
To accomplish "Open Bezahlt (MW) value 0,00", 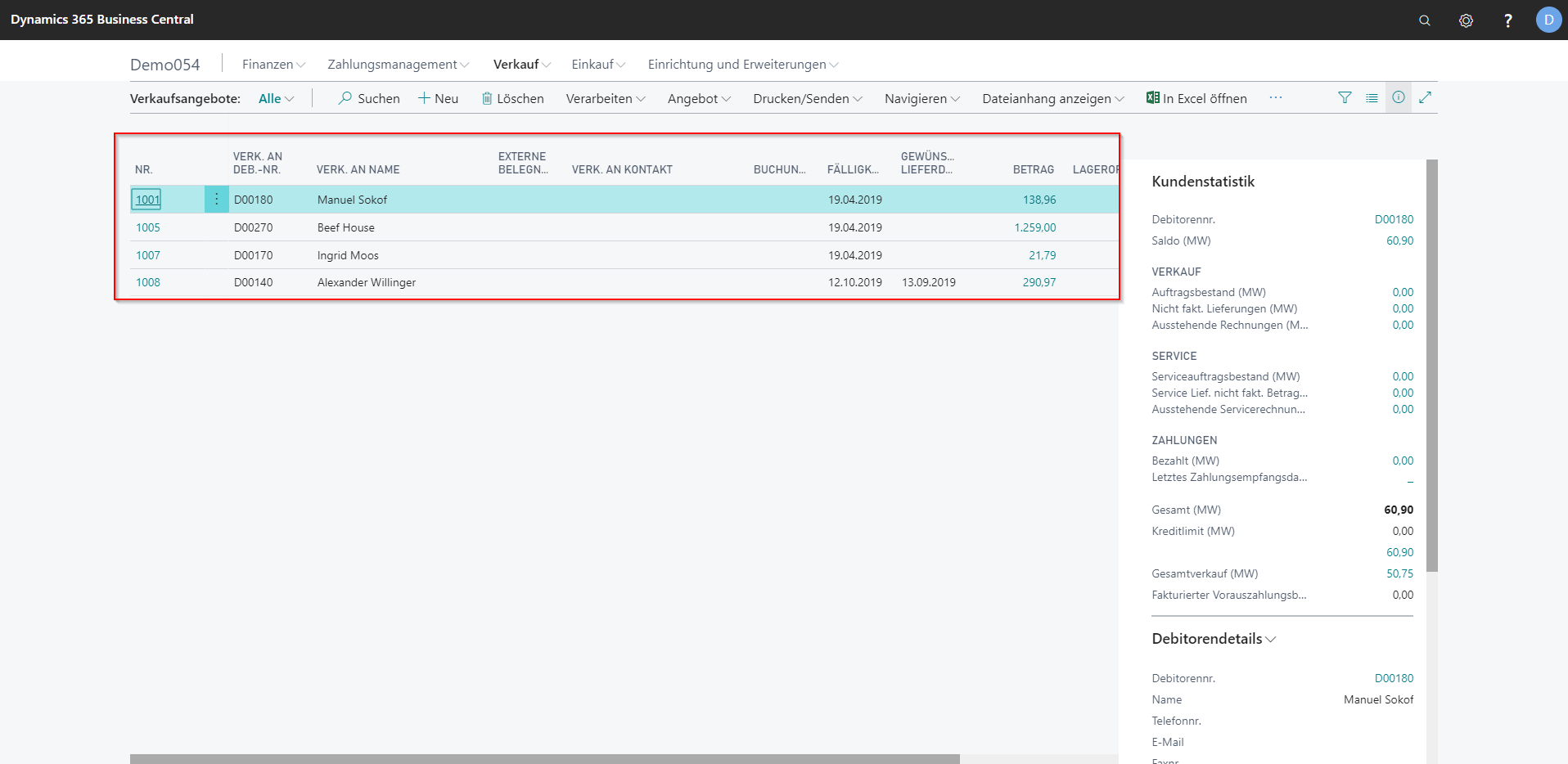I will (x=1403, y=461).
